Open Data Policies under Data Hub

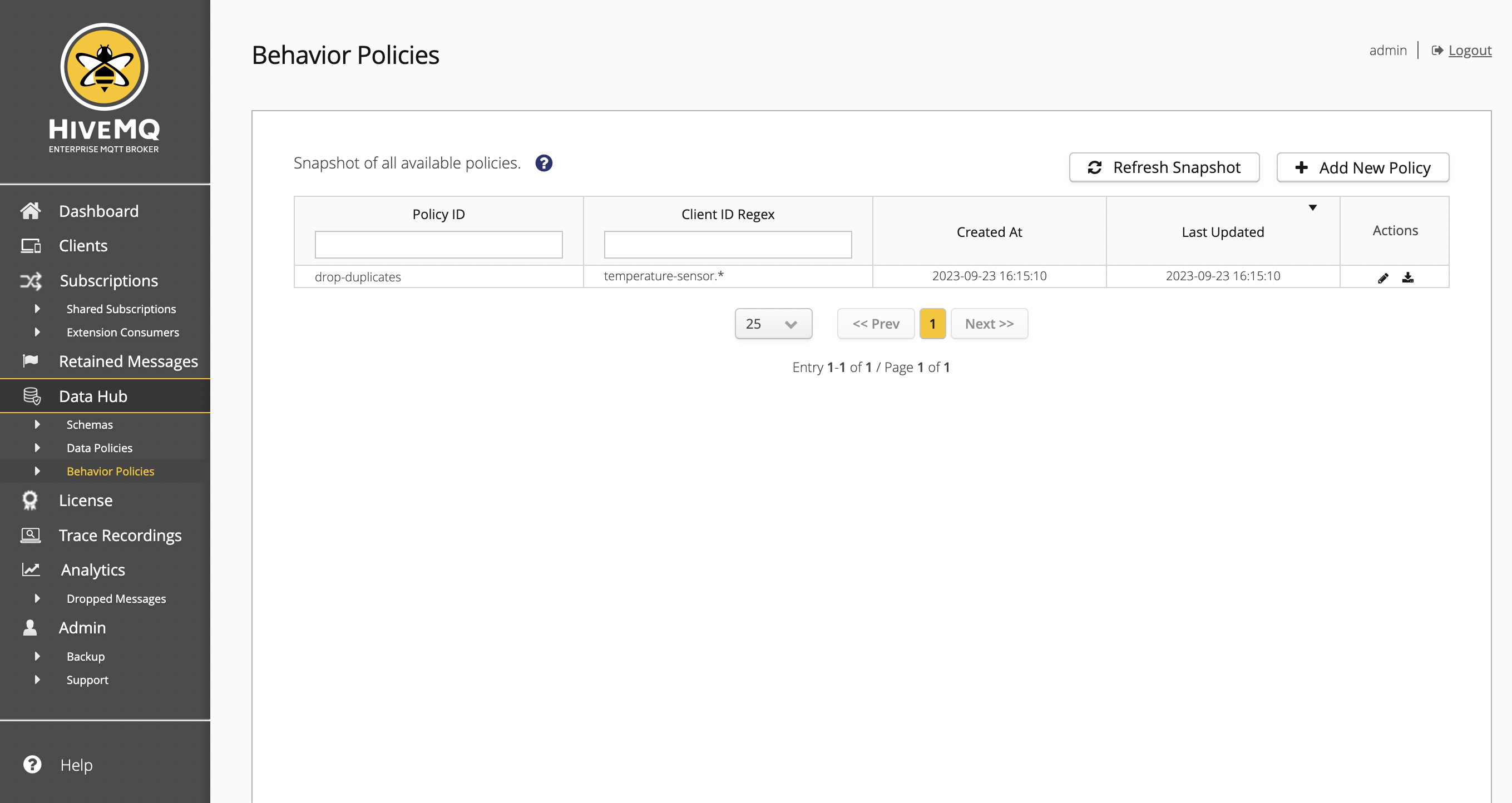pos(99,447)
